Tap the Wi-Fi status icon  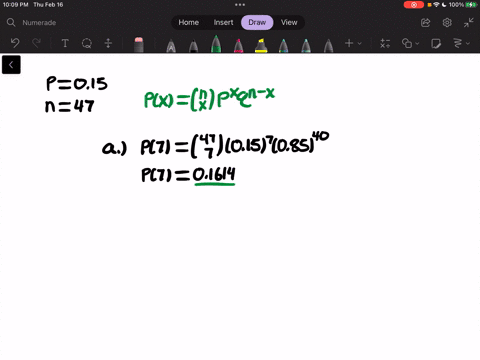436,5
